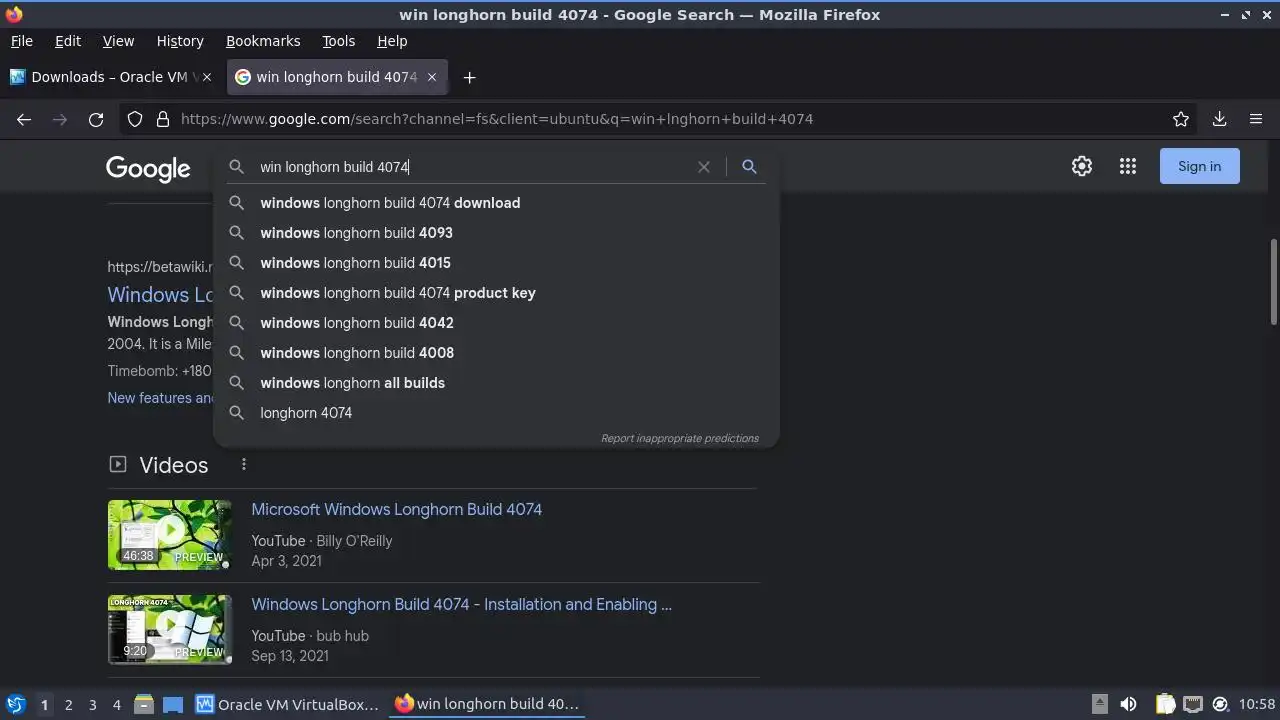Open the network tray icon
Image resolution: width=1280 pixels, height=720 pixels.
coord(1192,704)
